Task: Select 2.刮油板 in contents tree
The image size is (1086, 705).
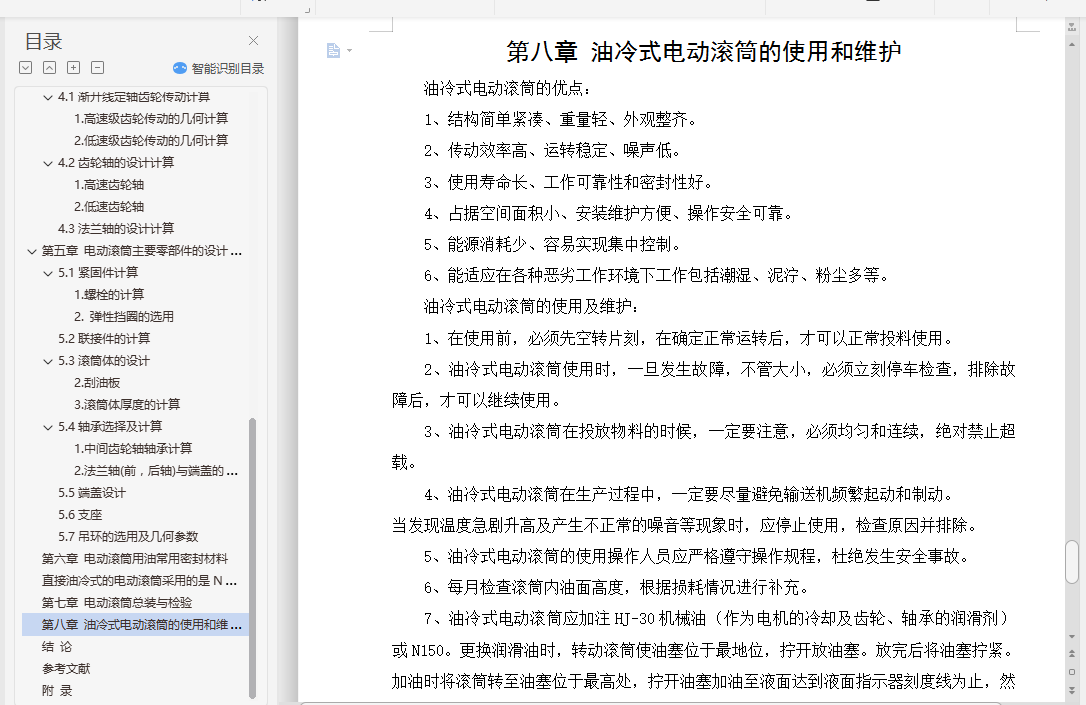Action: pos(97,382)
